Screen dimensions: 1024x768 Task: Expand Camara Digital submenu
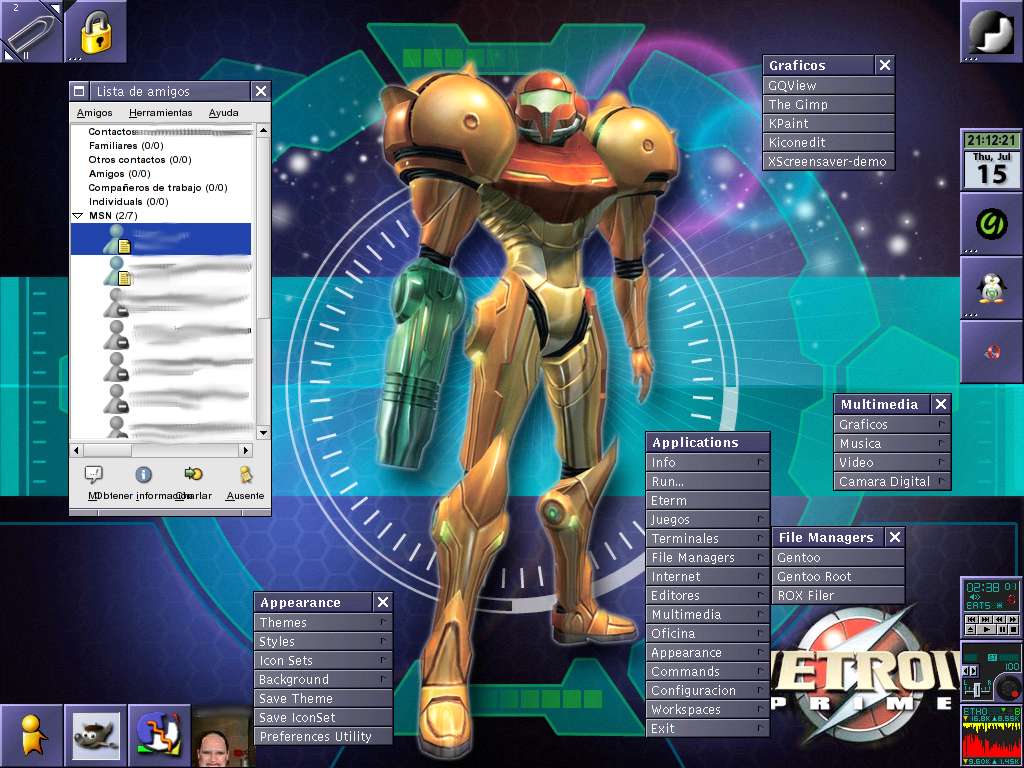(x=892, y=481)
